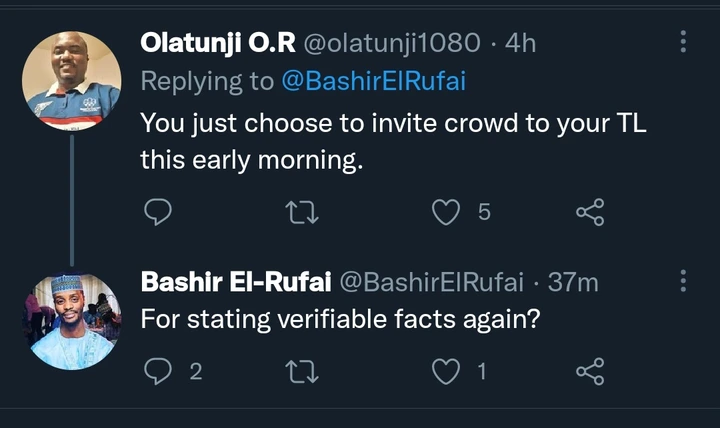
Task: Reply to Olatunji O.R's tweet
Action: point(158,211)
